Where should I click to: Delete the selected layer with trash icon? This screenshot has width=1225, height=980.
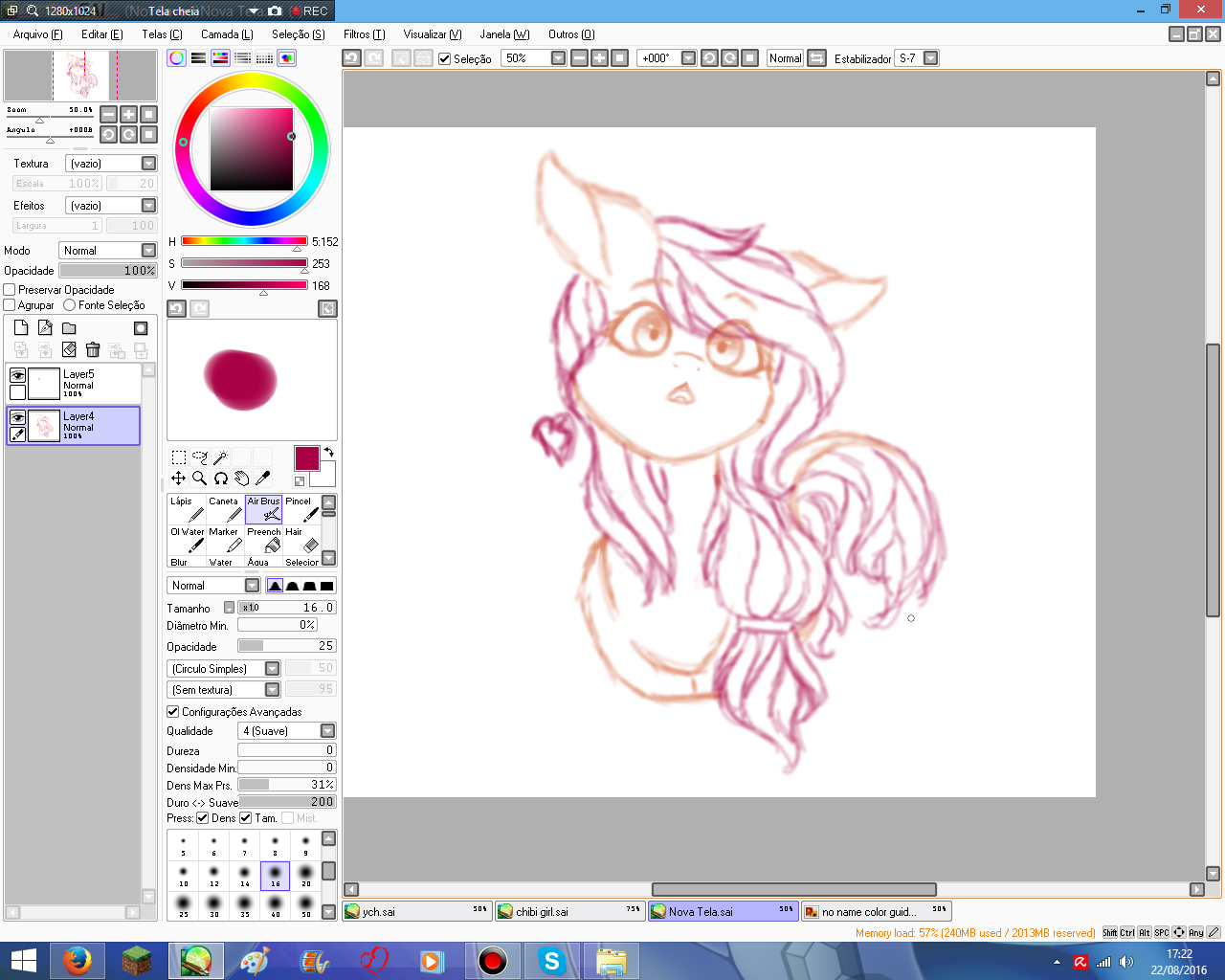tap(93, 350)
